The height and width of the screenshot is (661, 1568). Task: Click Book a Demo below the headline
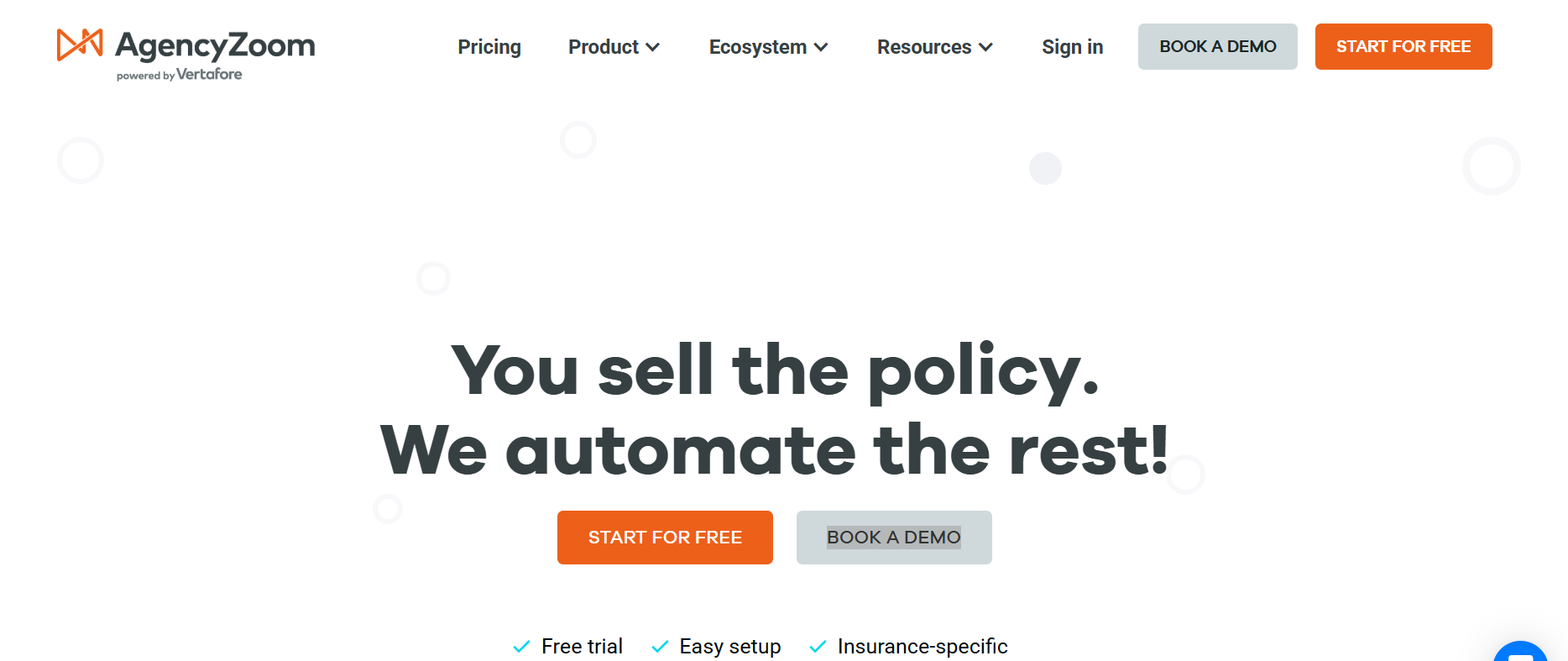tap(894, 538)
